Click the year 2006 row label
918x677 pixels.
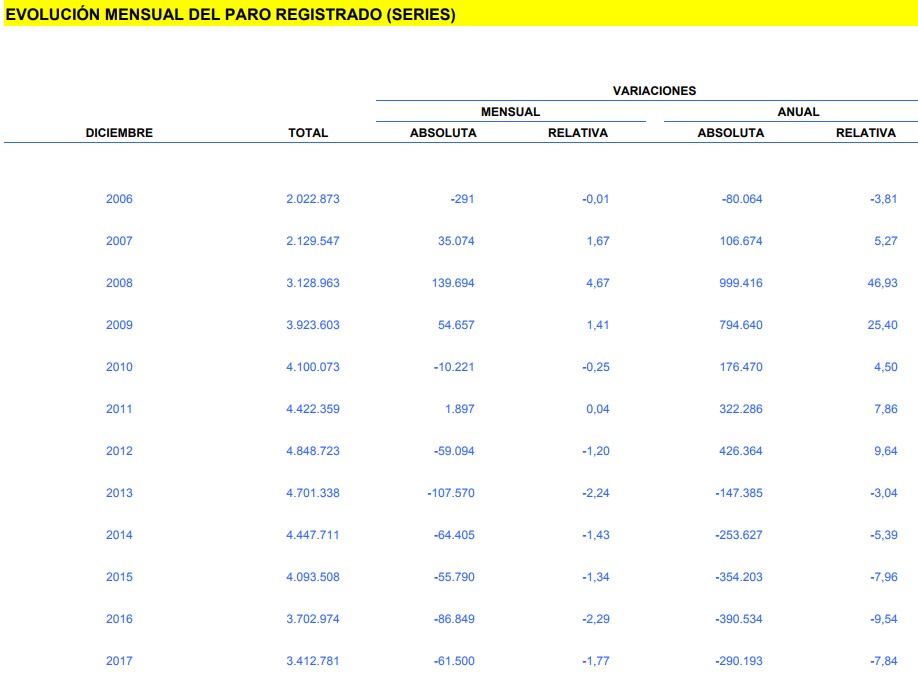click(119, 199)
